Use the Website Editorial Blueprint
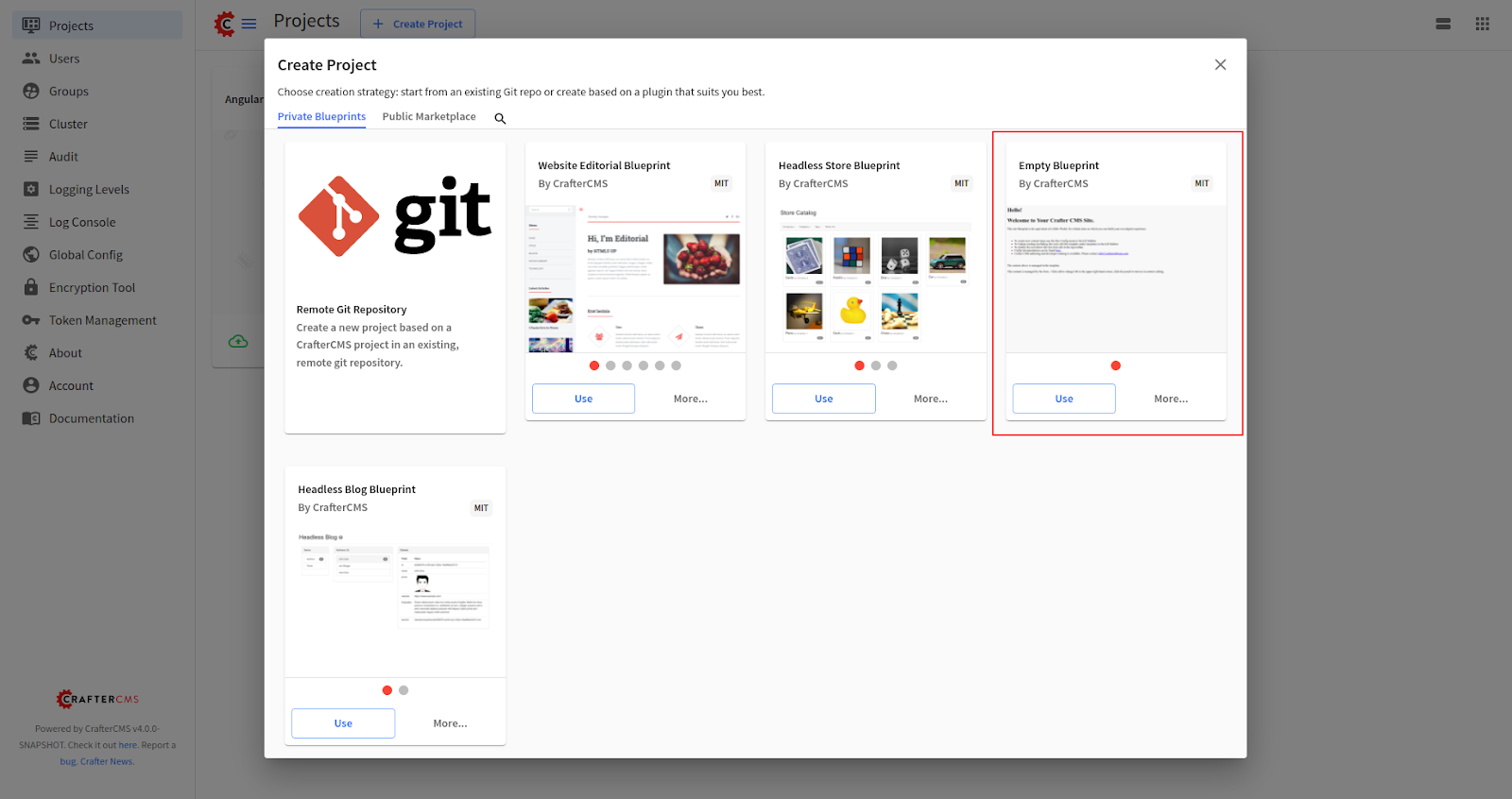Screen dimensions: 1512x799 [583, 399]
